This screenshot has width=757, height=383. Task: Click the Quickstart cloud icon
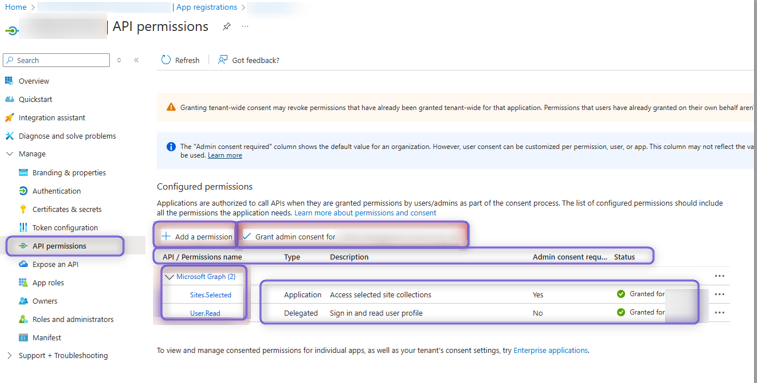tap(9, 99)
